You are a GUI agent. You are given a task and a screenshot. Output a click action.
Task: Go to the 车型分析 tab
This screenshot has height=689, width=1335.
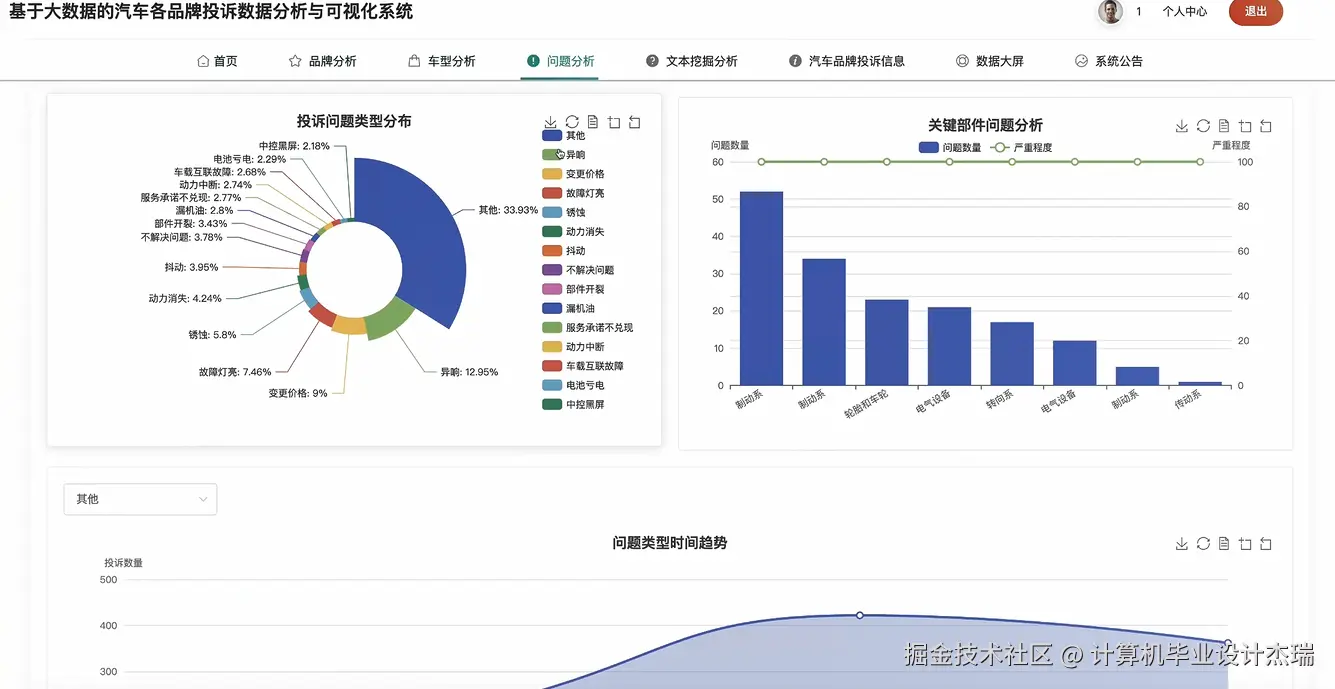441,61
